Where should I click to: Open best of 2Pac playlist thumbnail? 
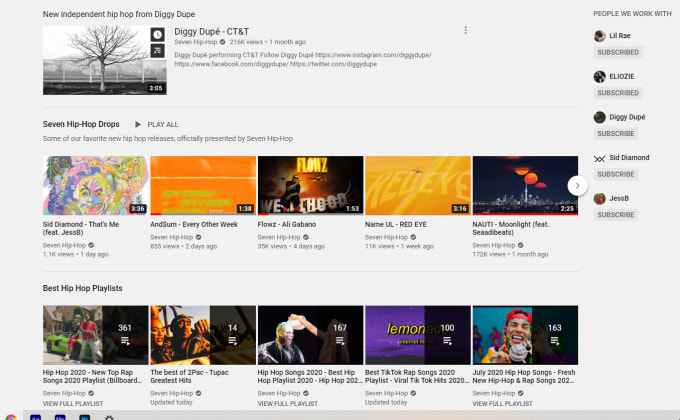pos(203,335)
